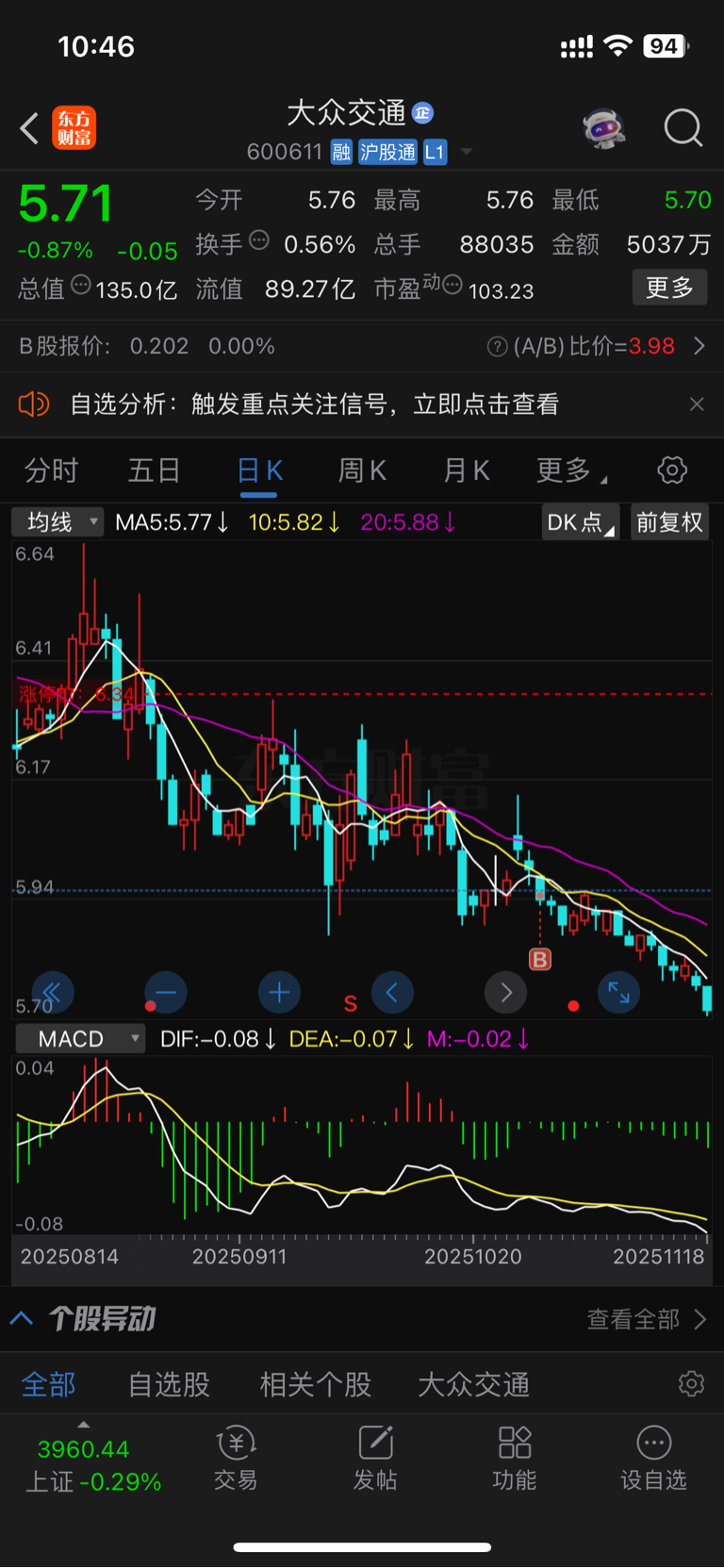Image resolution: width=724 pixels, height=1568 pixels.
Task: Open the 个股异动 settings gear
Action: tap(691, 1383)
